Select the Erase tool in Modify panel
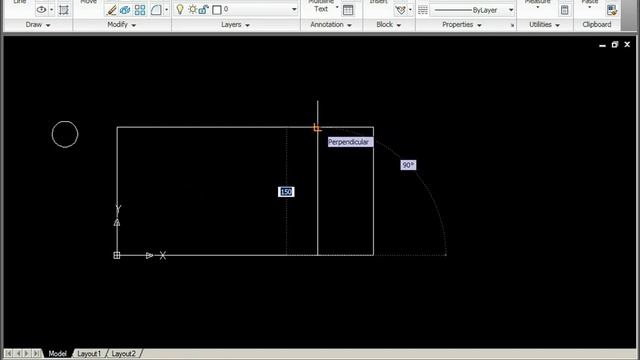 (x=111, y=10)
